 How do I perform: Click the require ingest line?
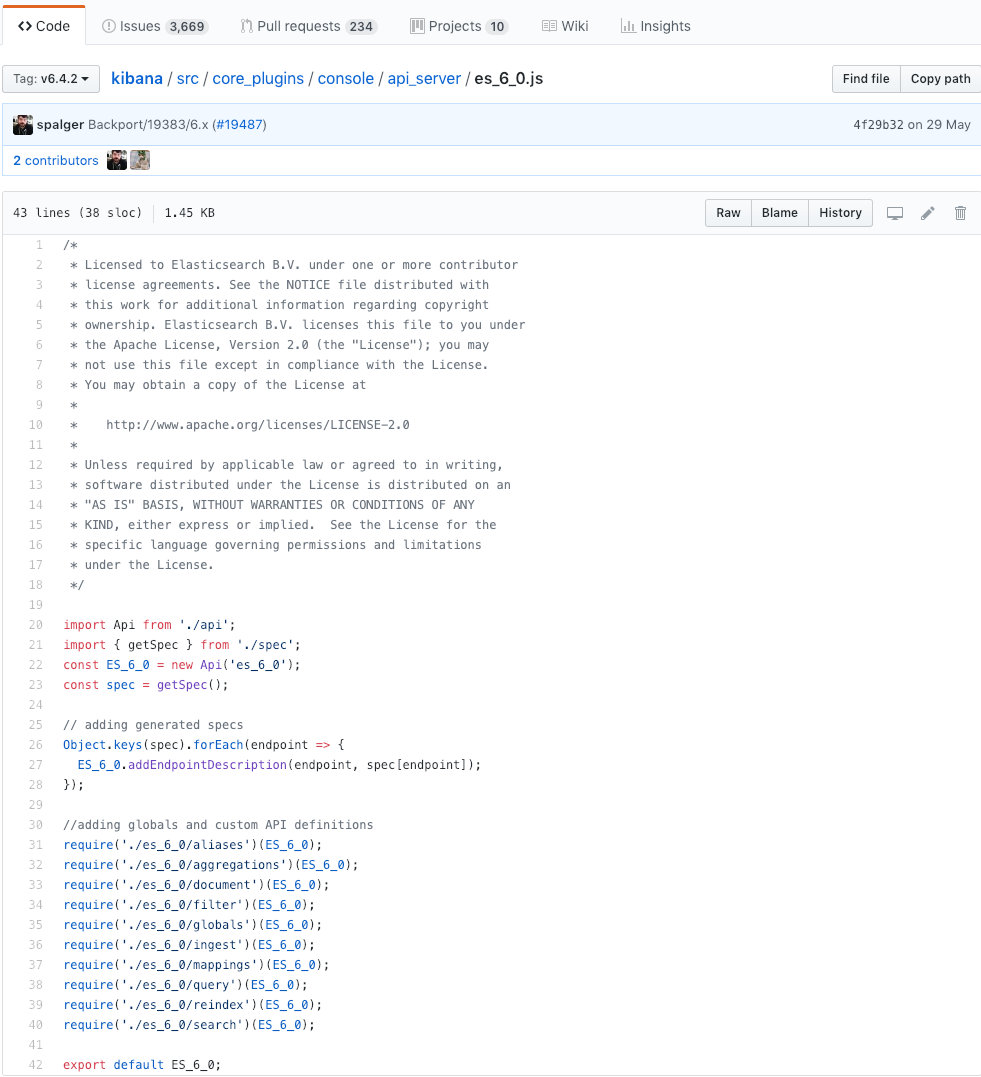[189, 944]
